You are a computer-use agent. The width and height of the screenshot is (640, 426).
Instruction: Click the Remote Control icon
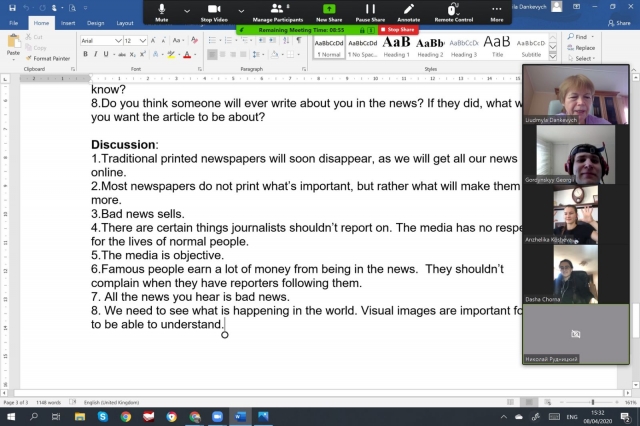(453, 10)
